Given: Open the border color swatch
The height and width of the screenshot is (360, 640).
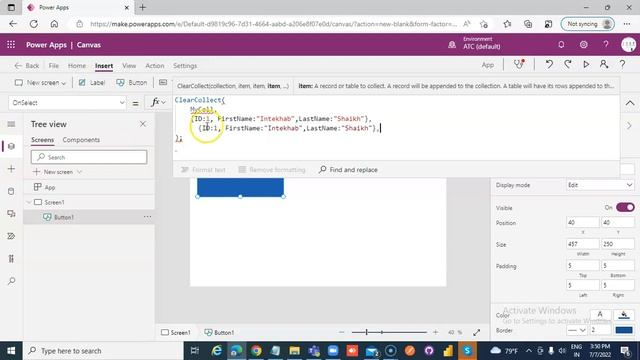Looking at the screenshot, I should (624, 330).
